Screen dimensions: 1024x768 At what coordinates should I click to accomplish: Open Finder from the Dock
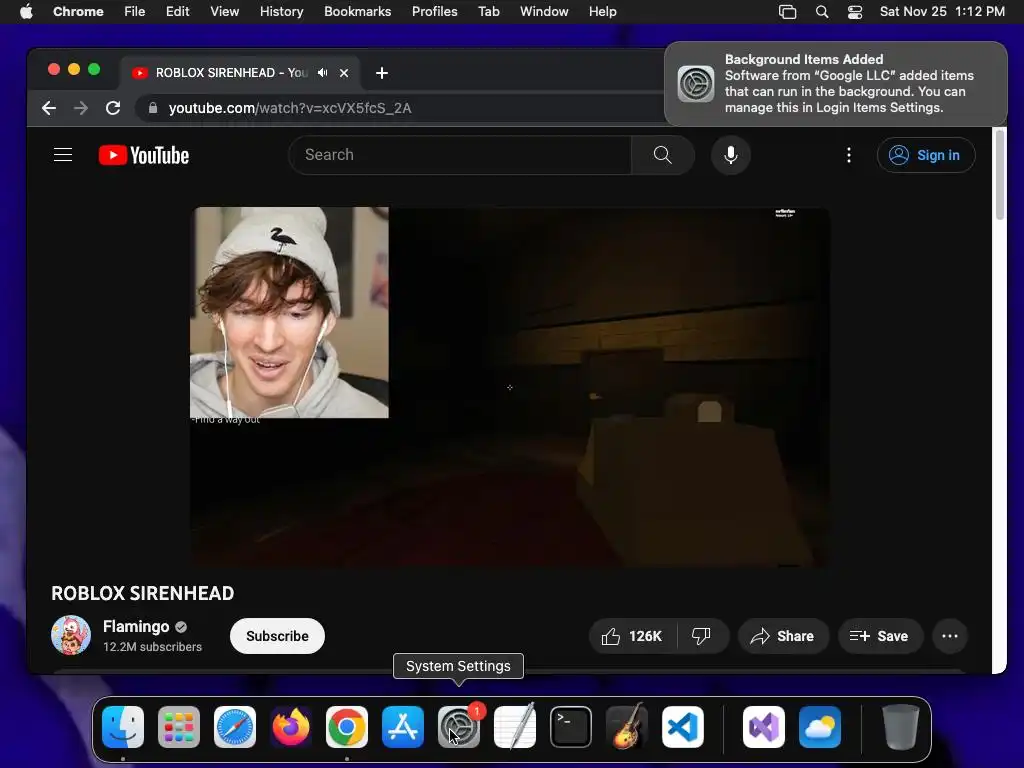[123, 727]
